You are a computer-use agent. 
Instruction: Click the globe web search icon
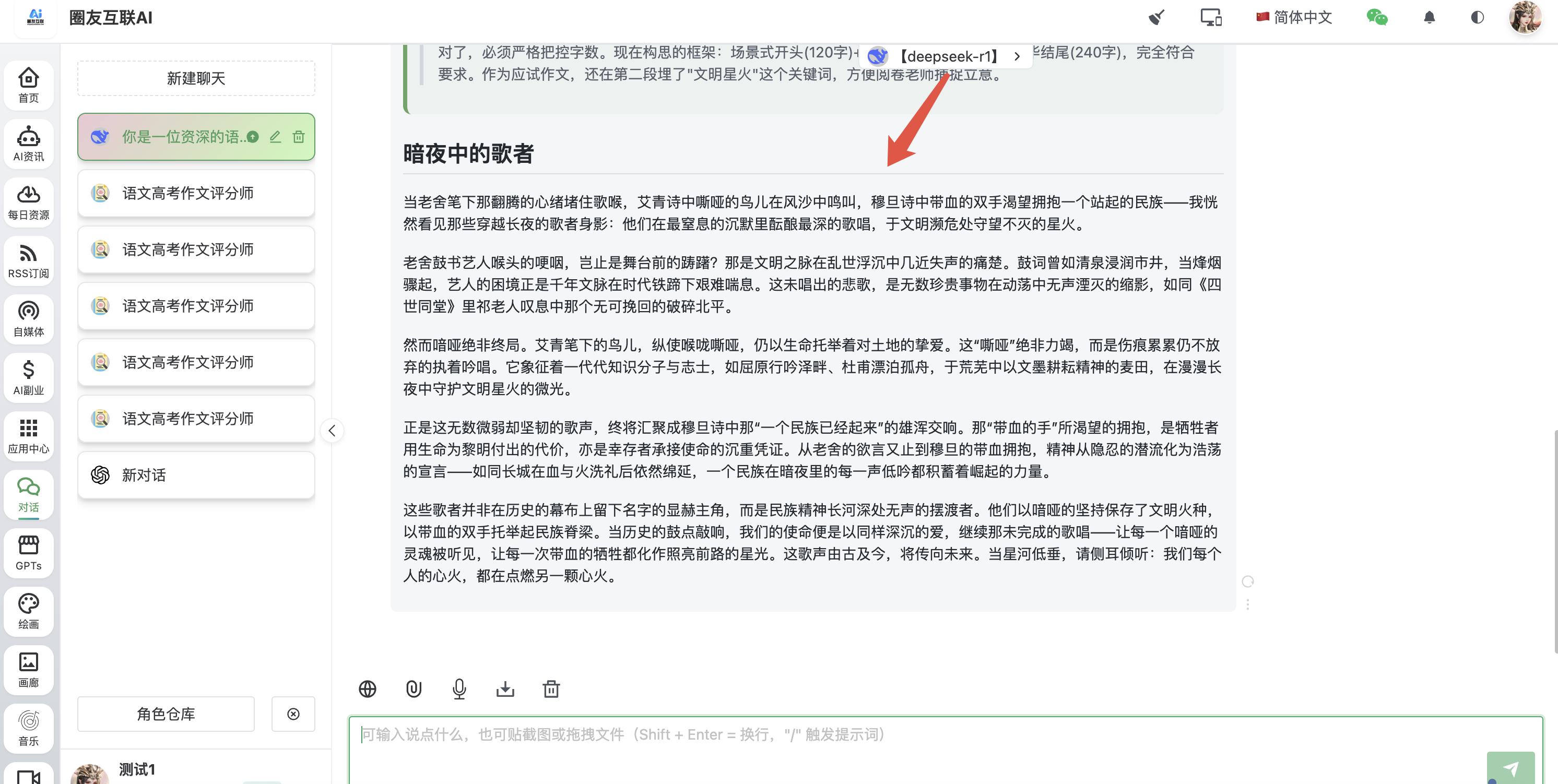coord(367,688)
